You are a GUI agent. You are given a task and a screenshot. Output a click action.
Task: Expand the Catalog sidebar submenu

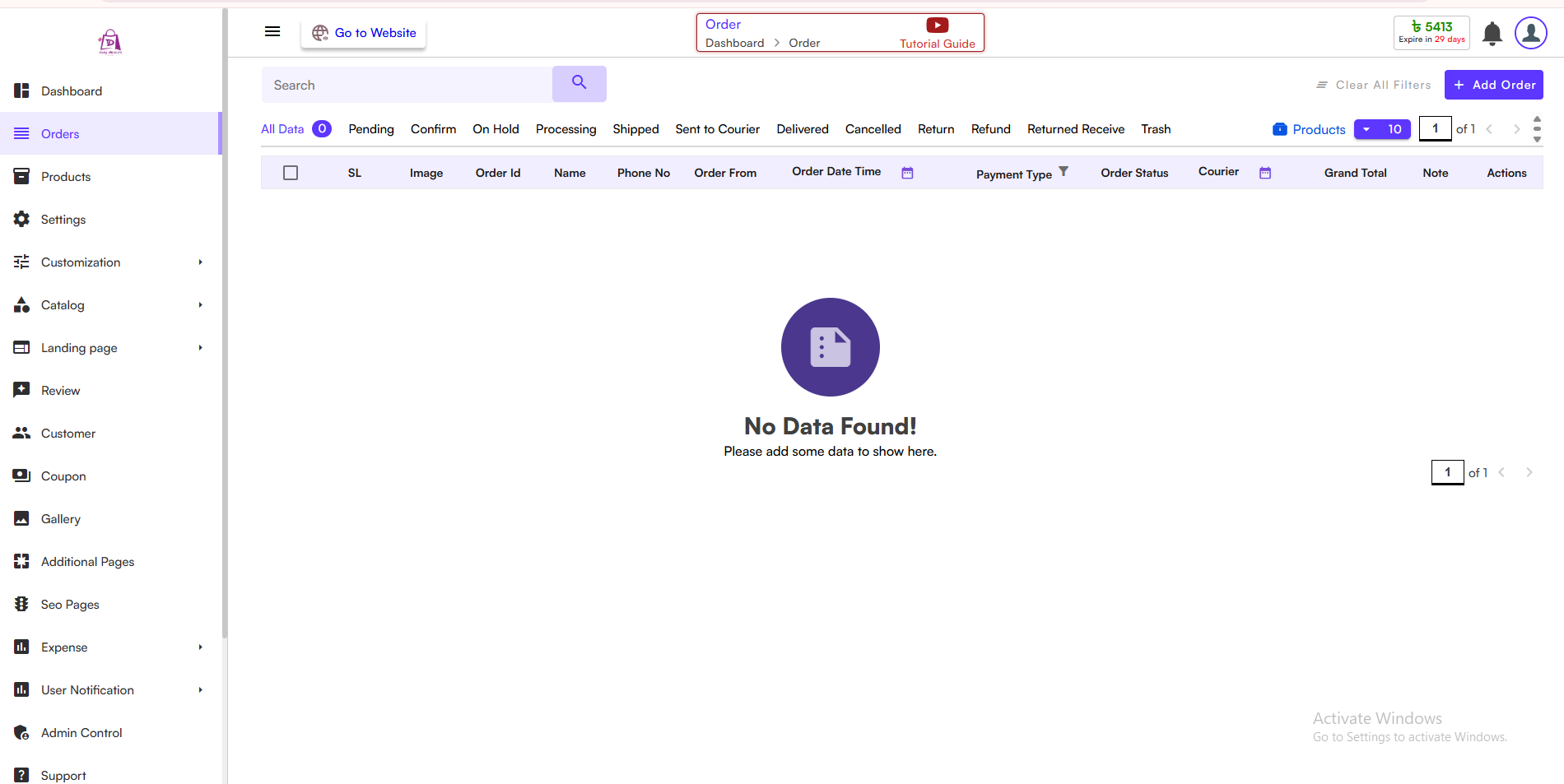click(x=200, y=305)
